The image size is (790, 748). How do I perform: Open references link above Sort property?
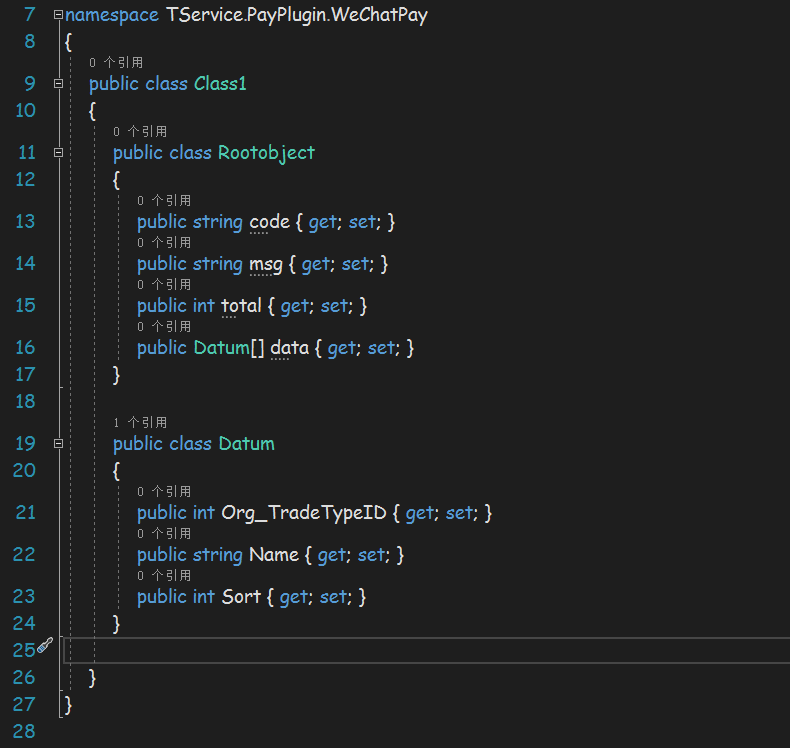coord(164,575)
